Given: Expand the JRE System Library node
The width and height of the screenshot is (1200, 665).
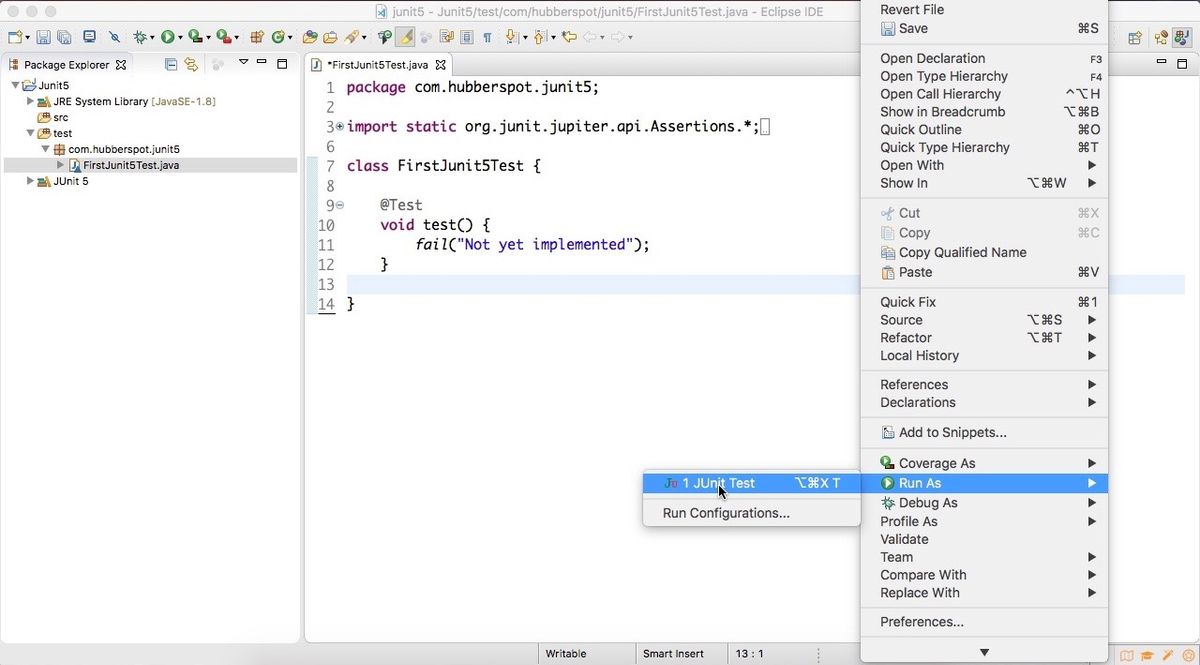Looking at the screenshot, I should [30, 101].
